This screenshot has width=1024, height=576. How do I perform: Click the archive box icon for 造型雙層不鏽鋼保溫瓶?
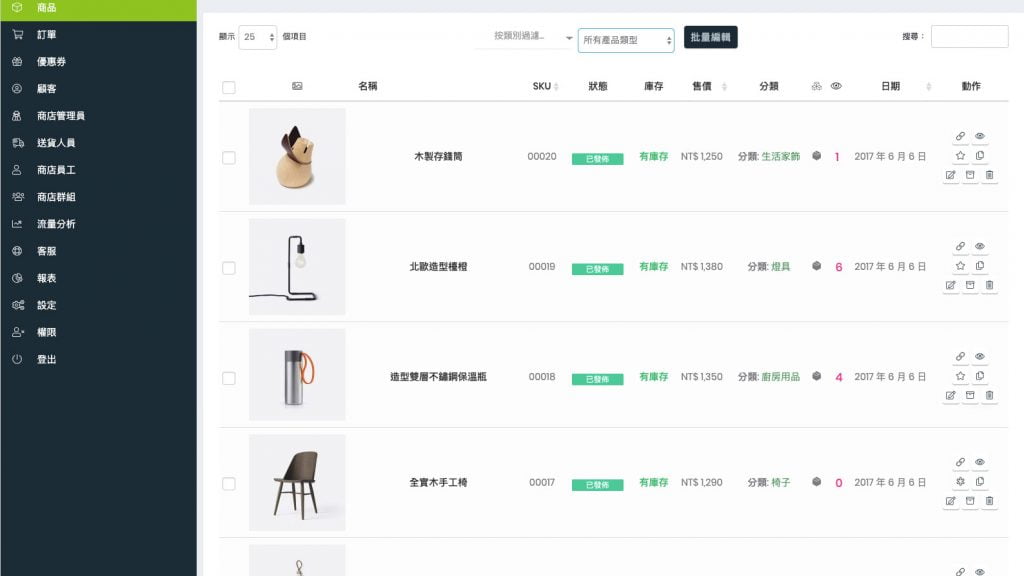click(x=969, y=395)
